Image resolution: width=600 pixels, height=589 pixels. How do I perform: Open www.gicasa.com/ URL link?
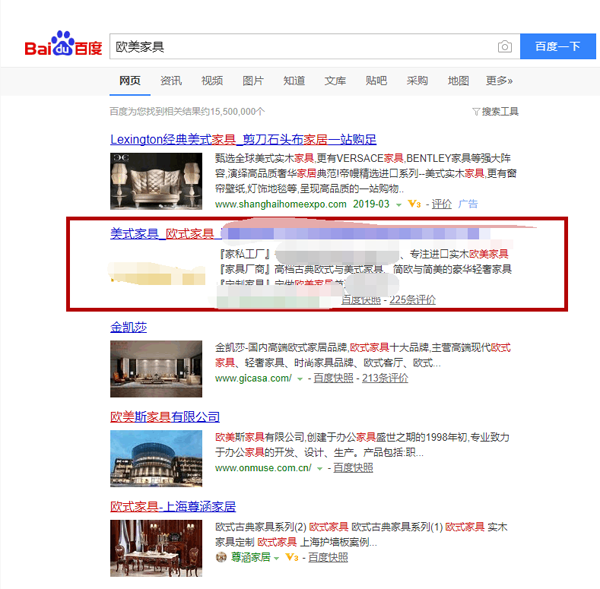(x=253, y=379)
